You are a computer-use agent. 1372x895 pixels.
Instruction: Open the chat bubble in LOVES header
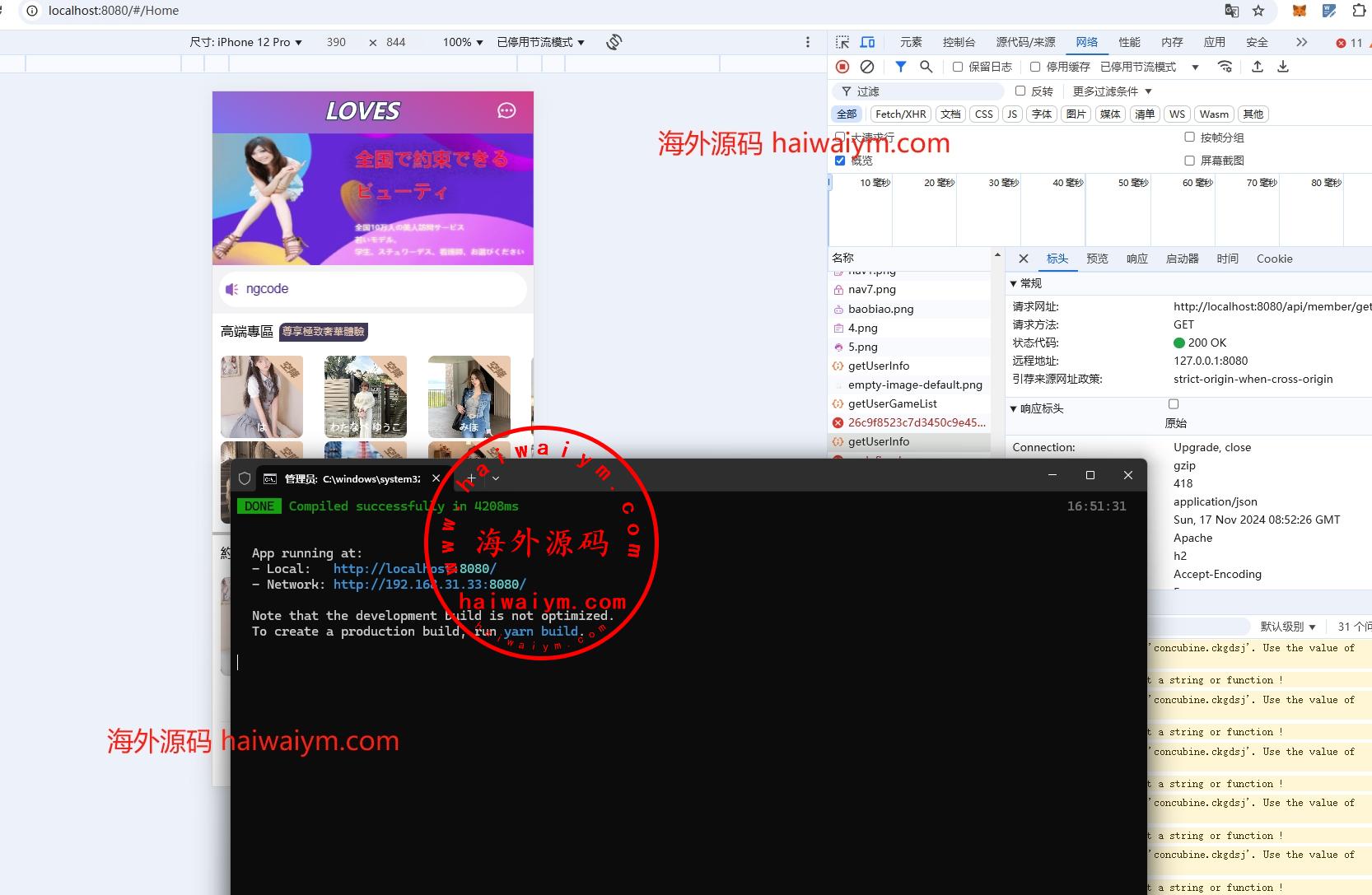[x=506, y=111]
